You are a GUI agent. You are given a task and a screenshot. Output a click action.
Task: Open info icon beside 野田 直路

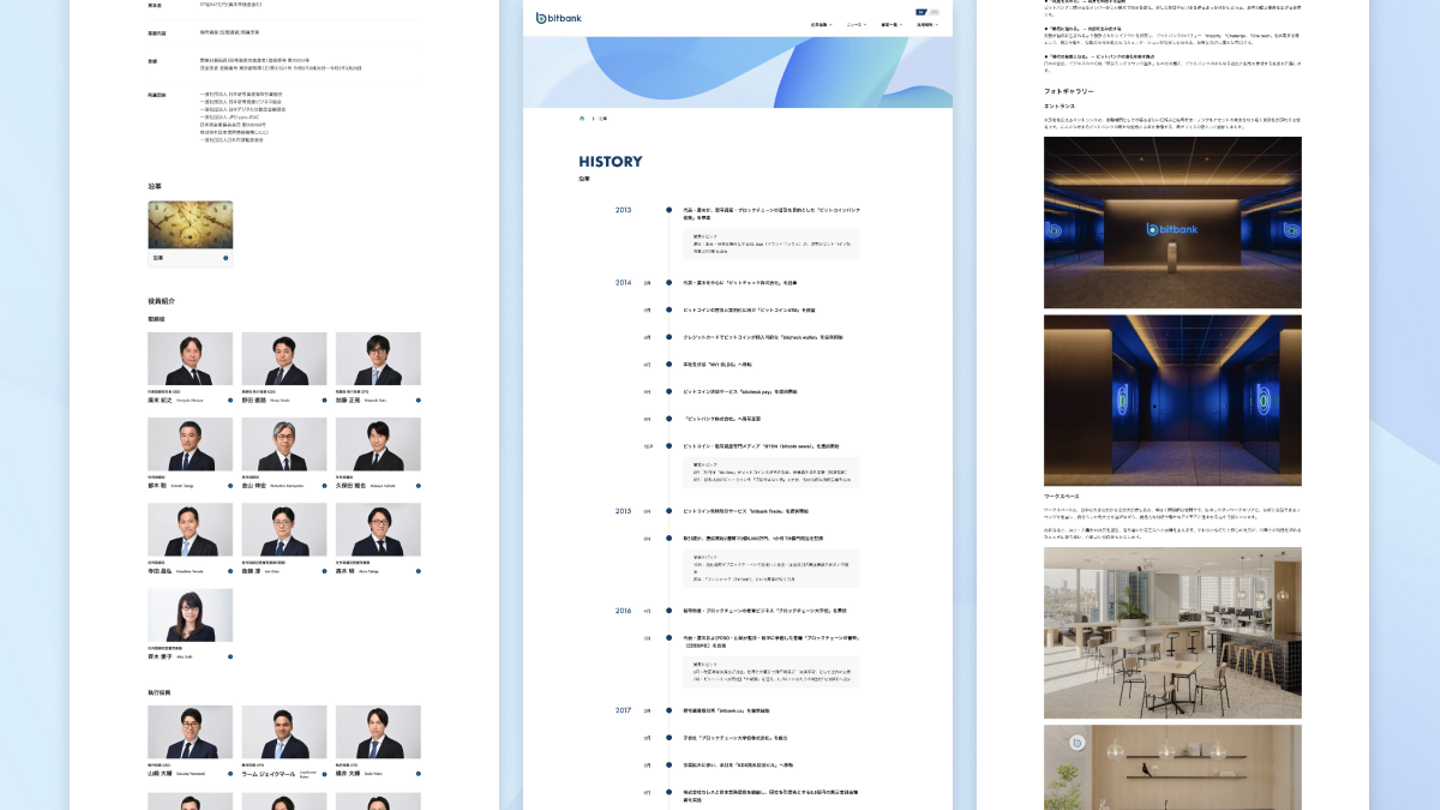click(324, 400)
